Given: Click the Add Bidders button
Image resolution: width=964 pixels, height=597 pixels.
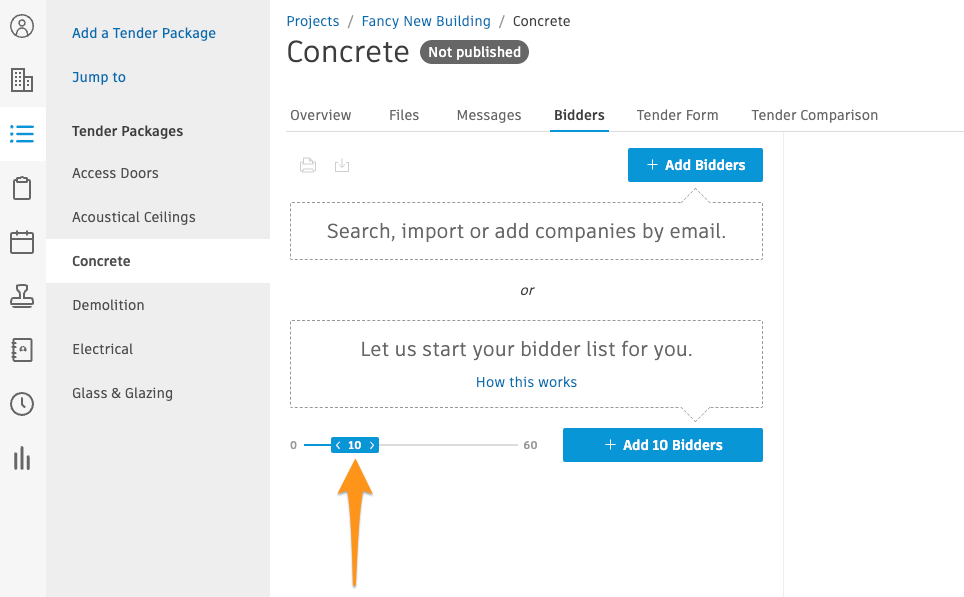Looking at the screenshot, I should [x=695, y=165].
